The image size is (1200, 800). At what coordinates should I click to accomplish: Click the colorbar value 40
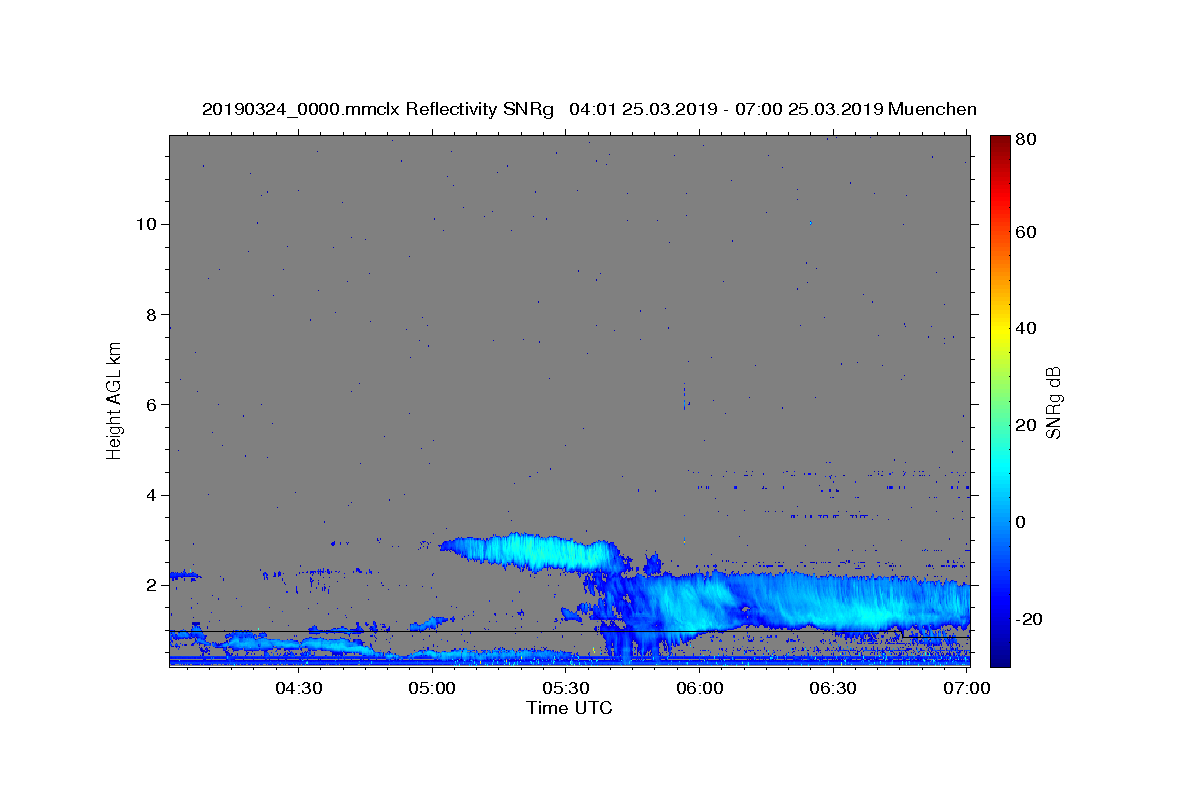(1027, 328)
